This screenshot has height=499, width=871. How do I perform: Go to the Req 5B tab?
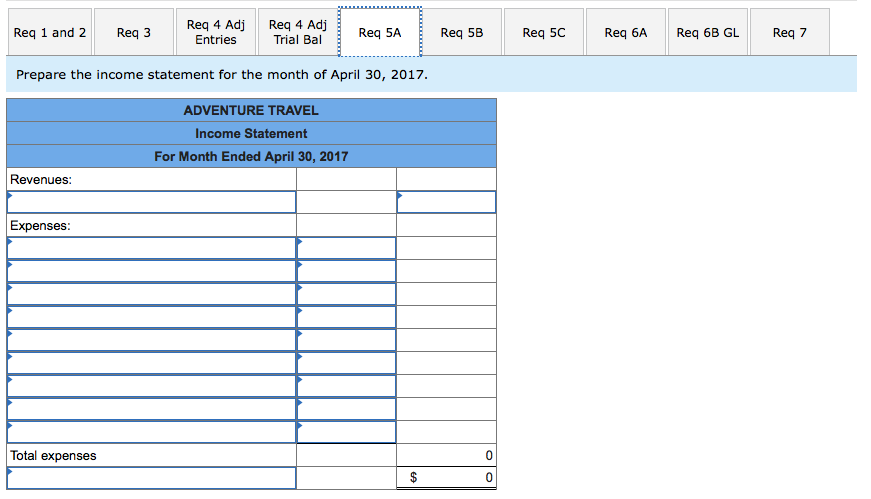click(x=462, y=32)
